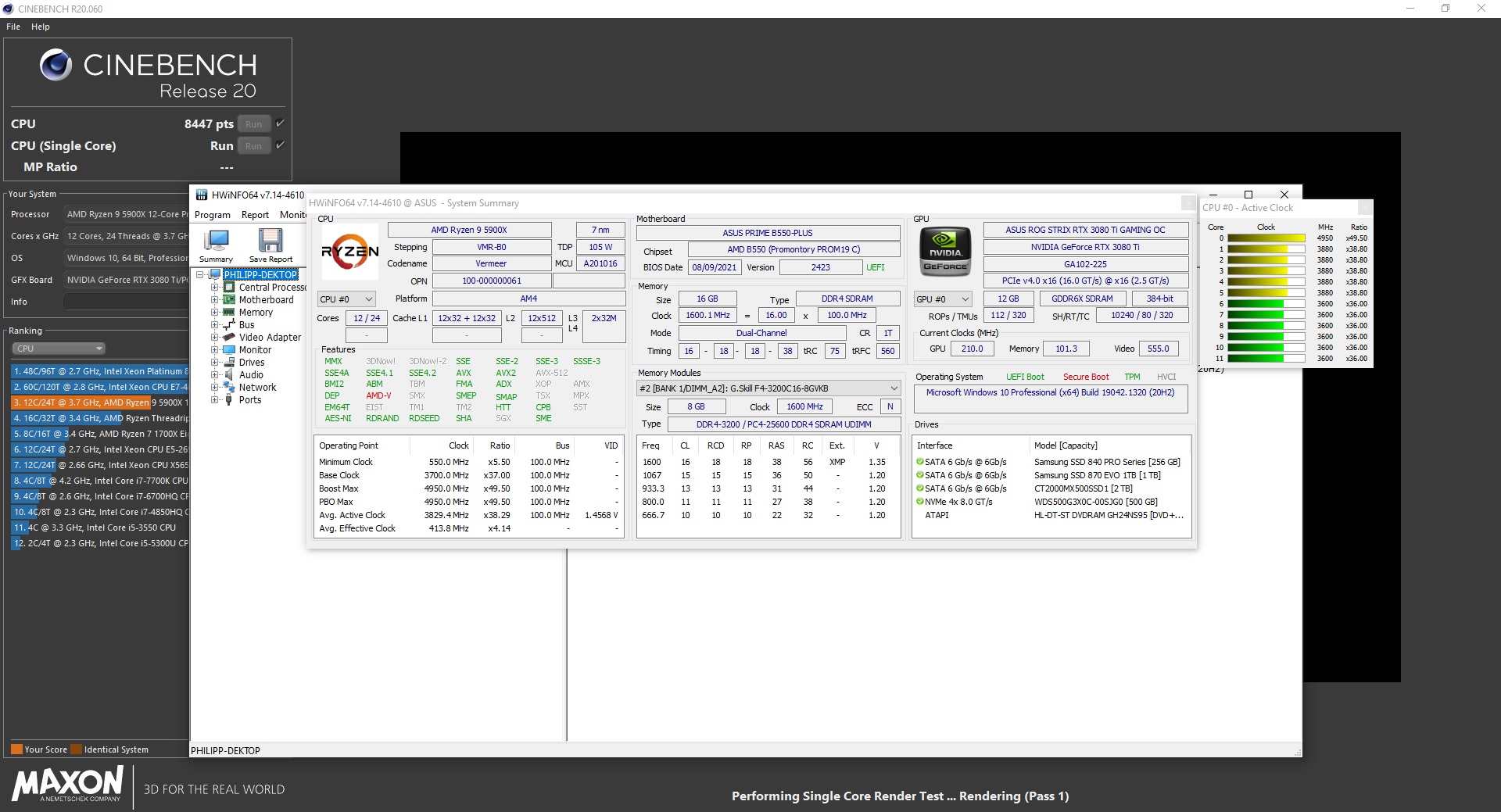The image size is (1501, 812).
Task: Click the orange Your Score legend swatch
Action: click(16, 749)
